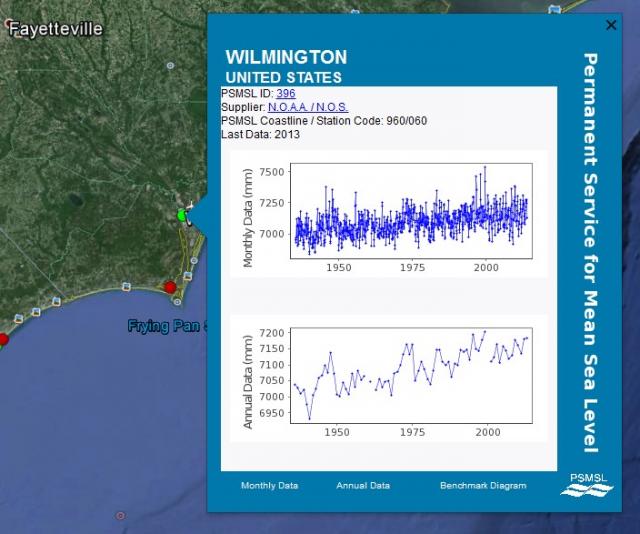Open the N.O.A.A. / N.O.S. supplier link
Viewport: 640px width, 534px height.
pos(308,107)
